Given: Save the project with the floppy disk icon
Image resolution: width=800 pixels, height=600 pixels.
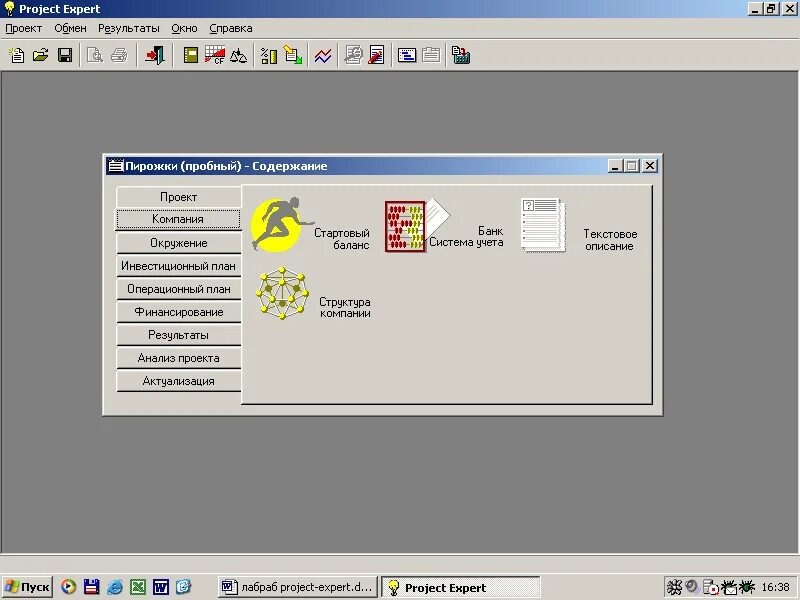Looking at the screenshot, I should pyautogui.click(x=65, y=55).
